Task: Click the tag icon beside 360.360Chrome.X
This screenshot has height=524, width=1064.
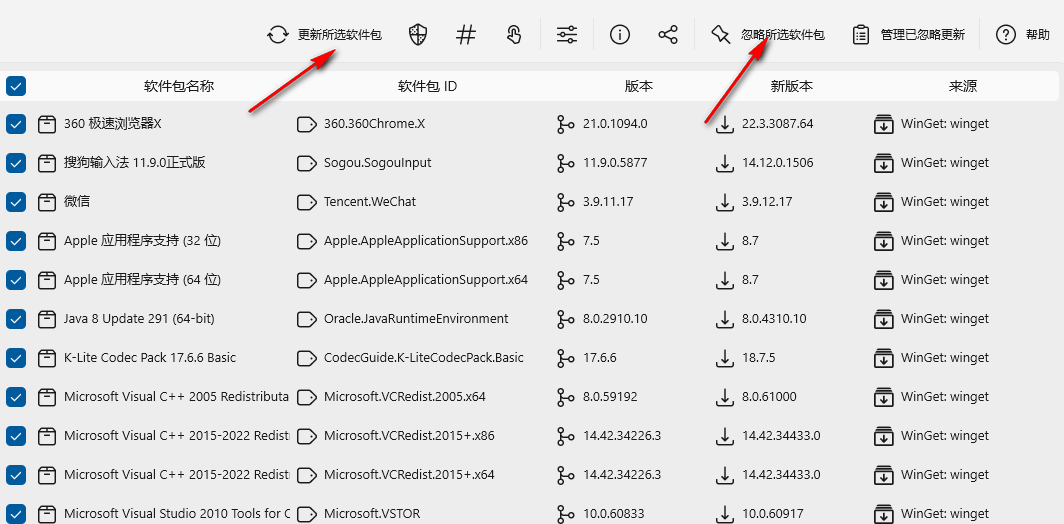Action: tap(307, 124)
